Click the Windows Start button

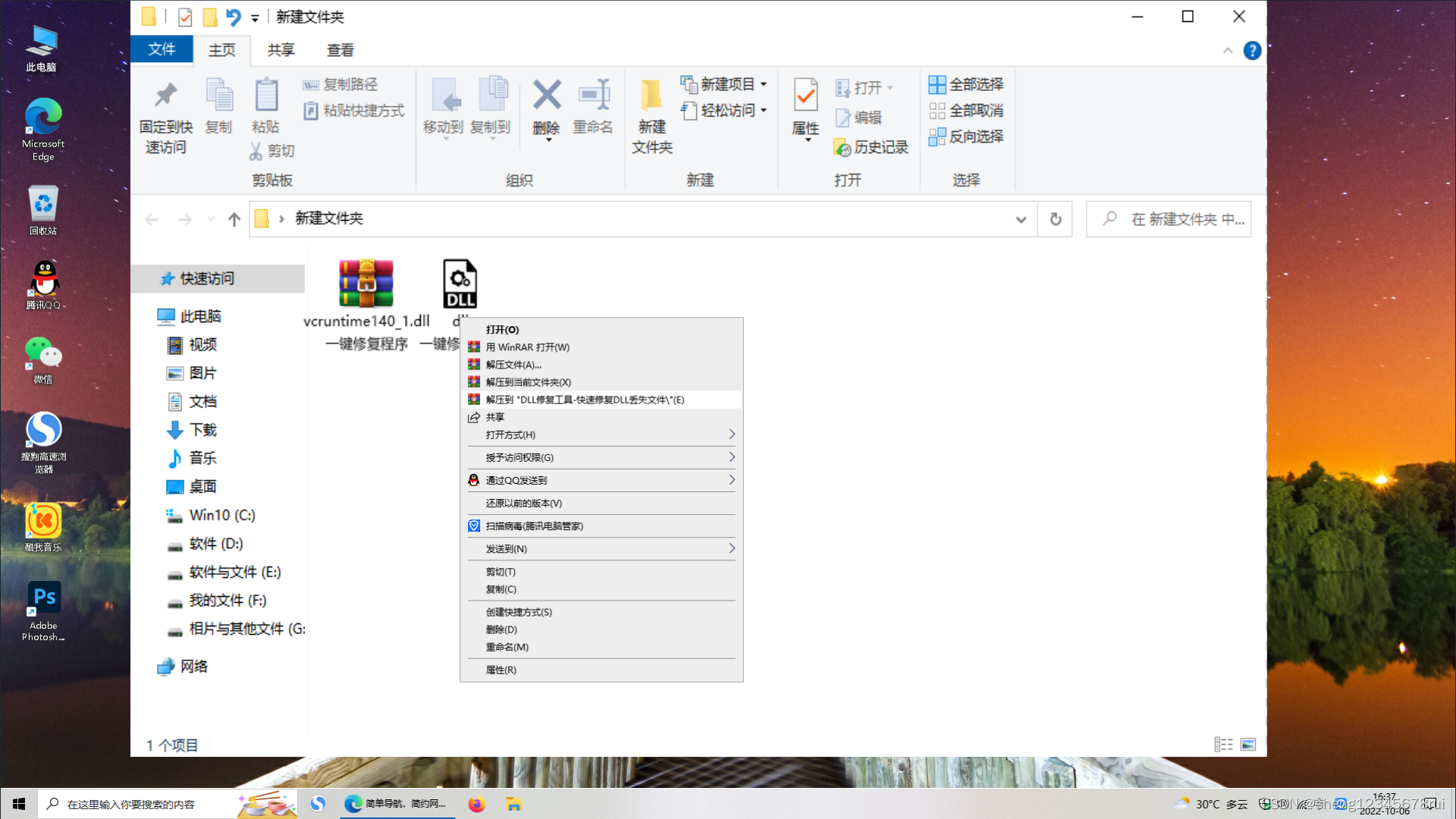coord(19,804)
